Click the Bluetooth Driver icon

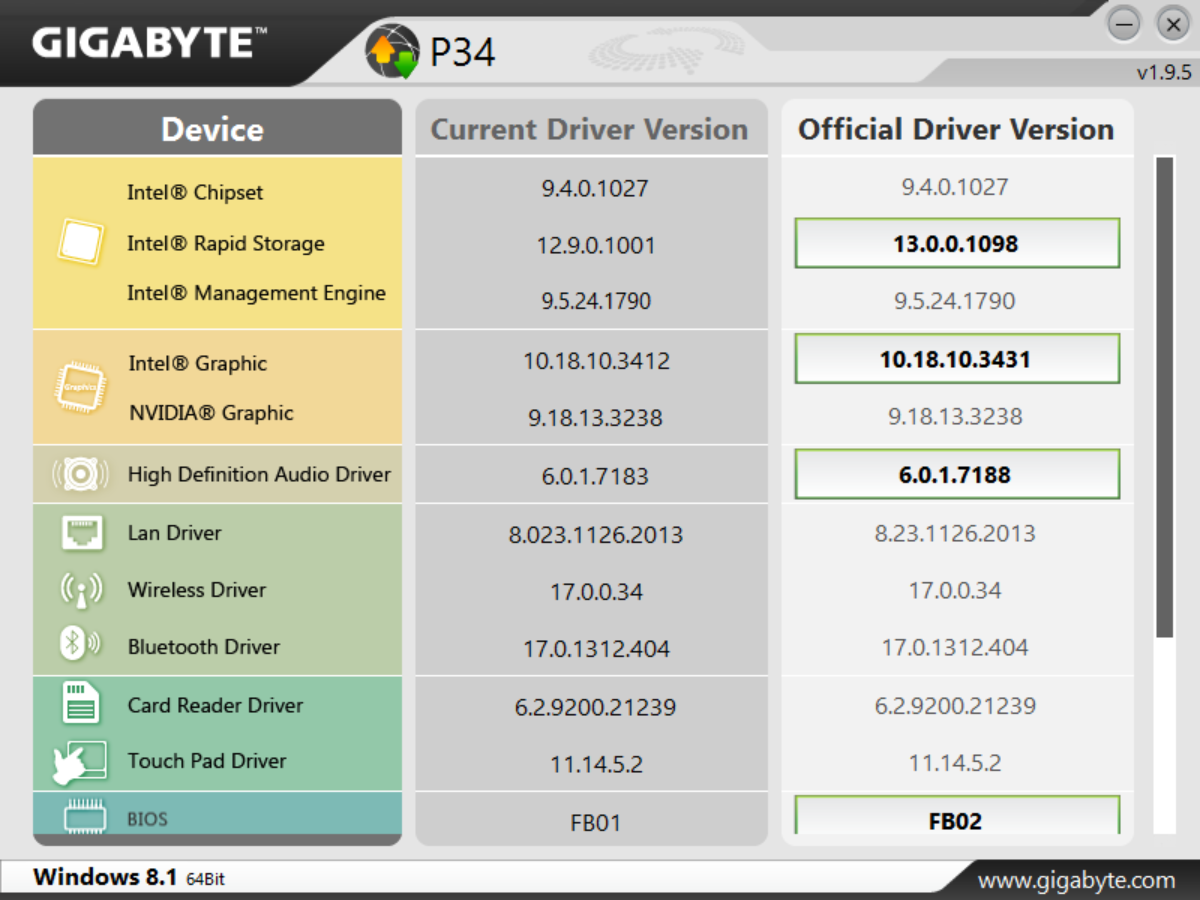[80, 645]
